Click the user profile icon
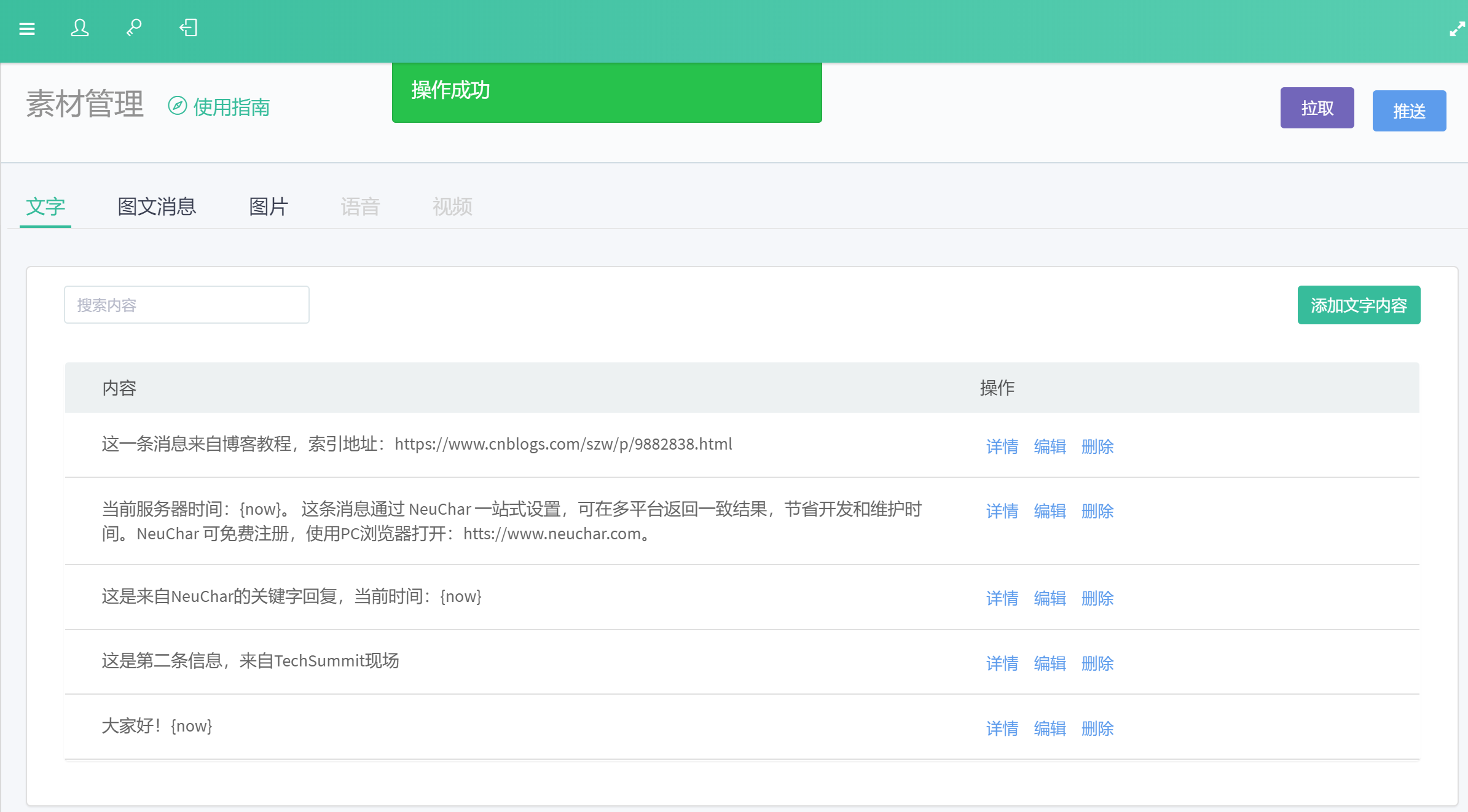 tap(80, 28)
